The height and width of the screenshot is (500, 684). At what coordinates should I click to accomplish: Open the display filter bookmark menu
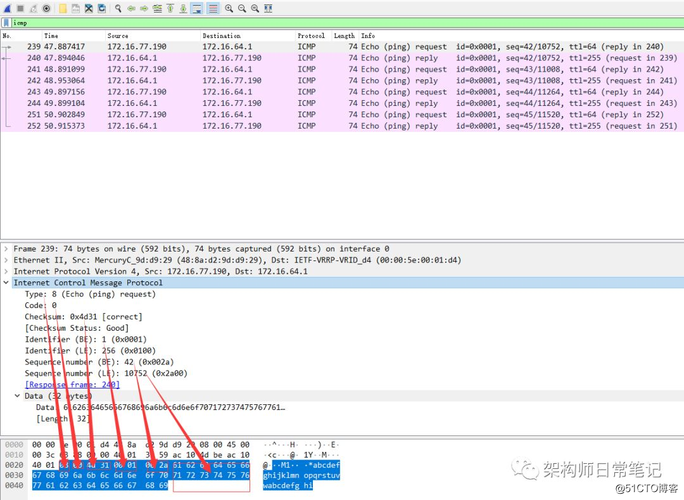click(x=6, y=23)
